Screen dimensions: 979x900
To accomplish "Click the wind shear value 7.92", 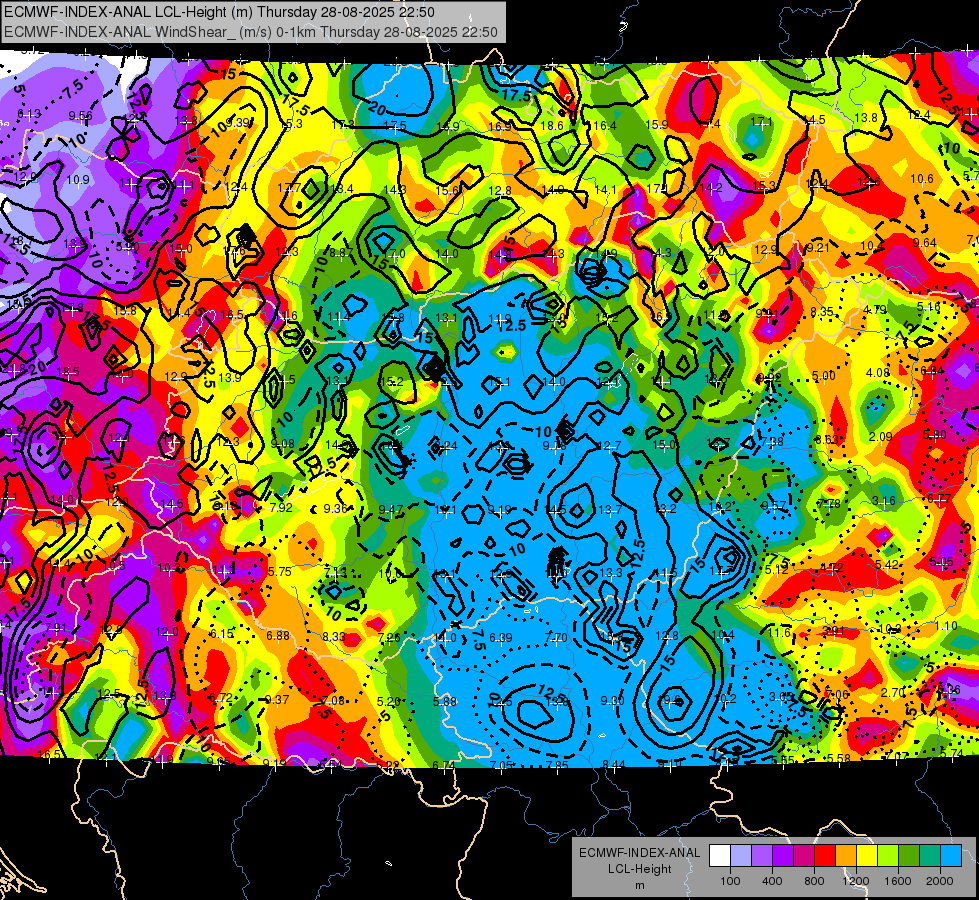I will pyautogui.click(x=281, y=507).
